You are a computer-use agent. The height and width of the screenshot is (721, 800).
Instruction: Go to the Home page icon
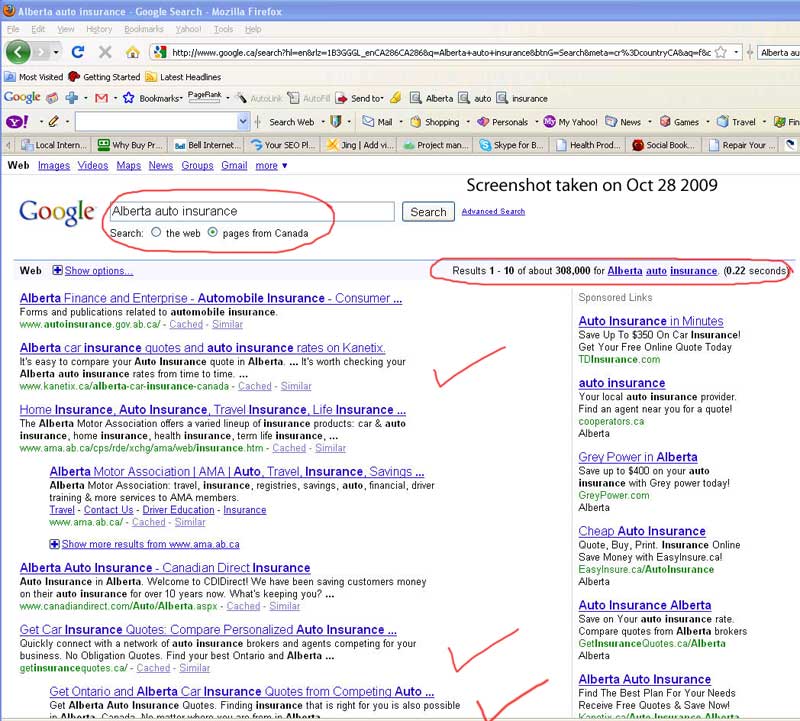pyautogui.click(x=133, y=52)
